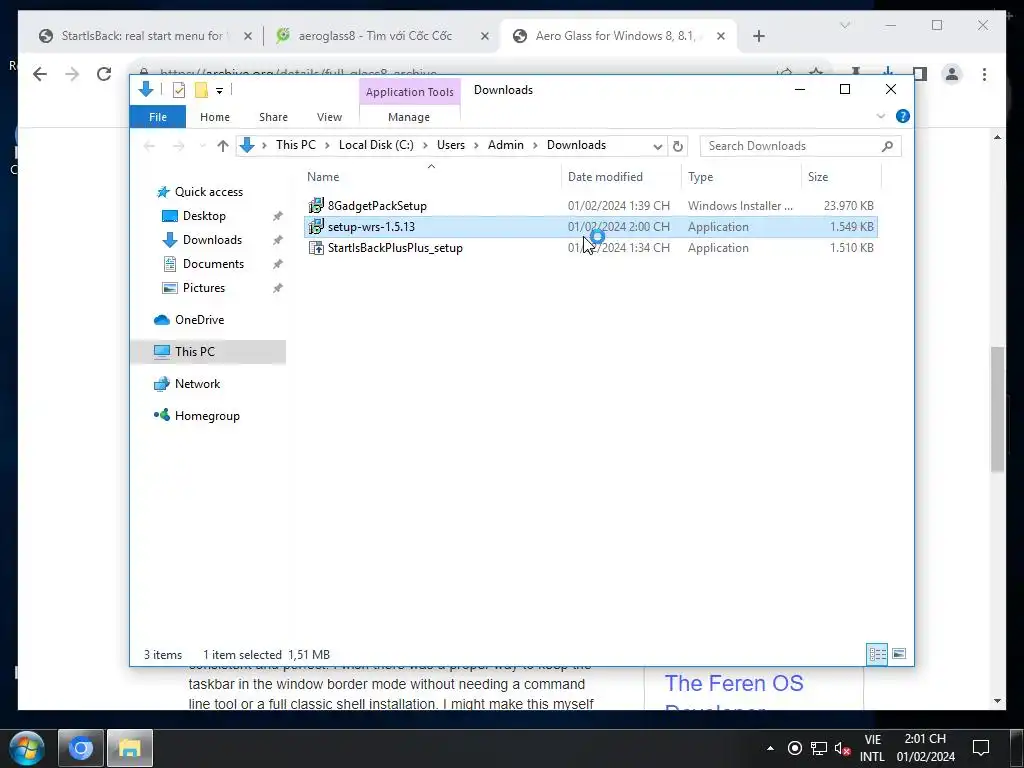
Task: Open Explorer Help via question mark icon
Action: tap(903, 116)
